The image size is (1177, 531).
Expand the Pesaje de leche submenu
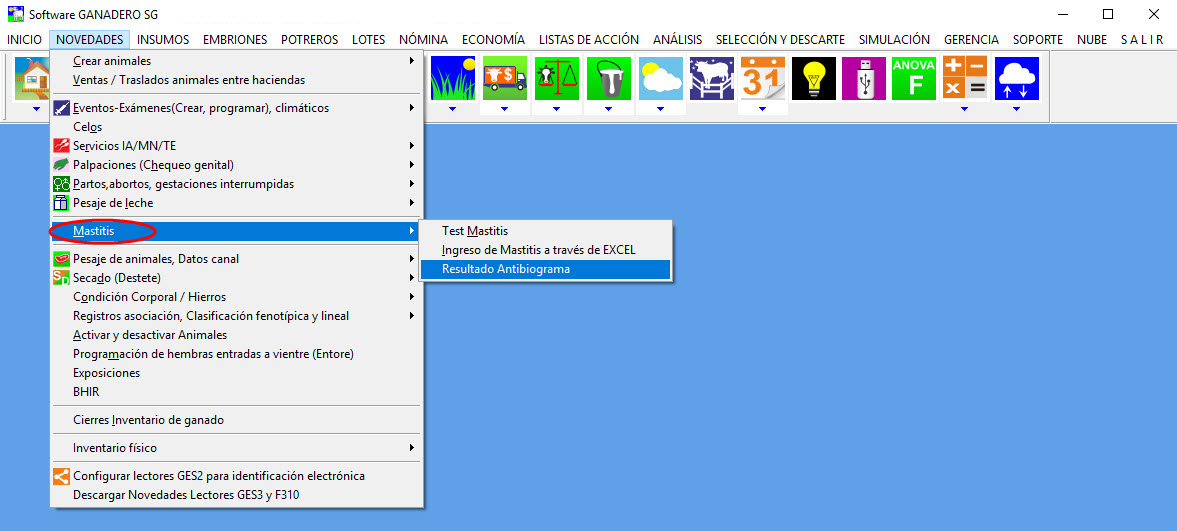coord(113,203)
